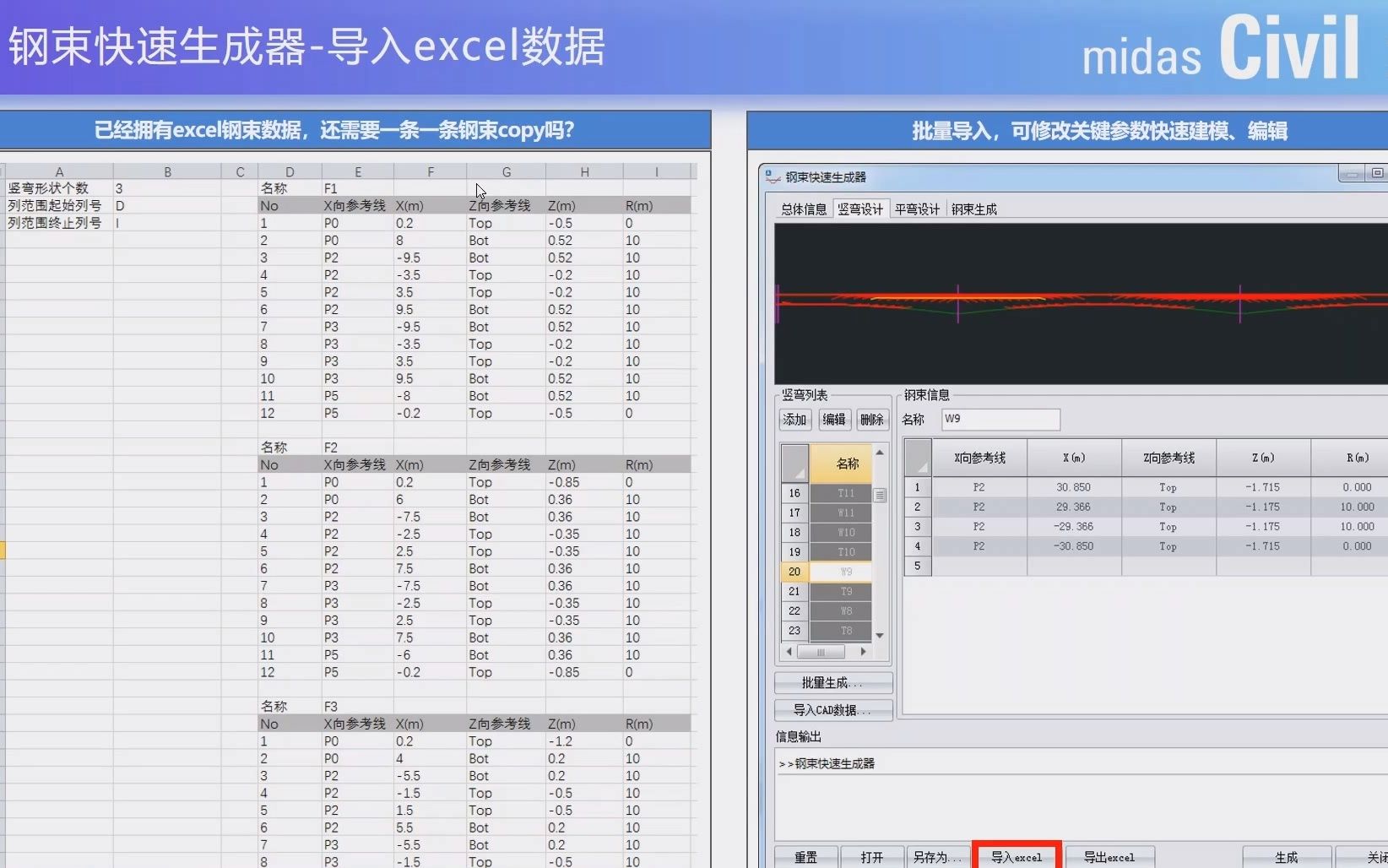Click the list's scroll up arrow
This screenshot has height=868, width=1388.
(880, 453)
